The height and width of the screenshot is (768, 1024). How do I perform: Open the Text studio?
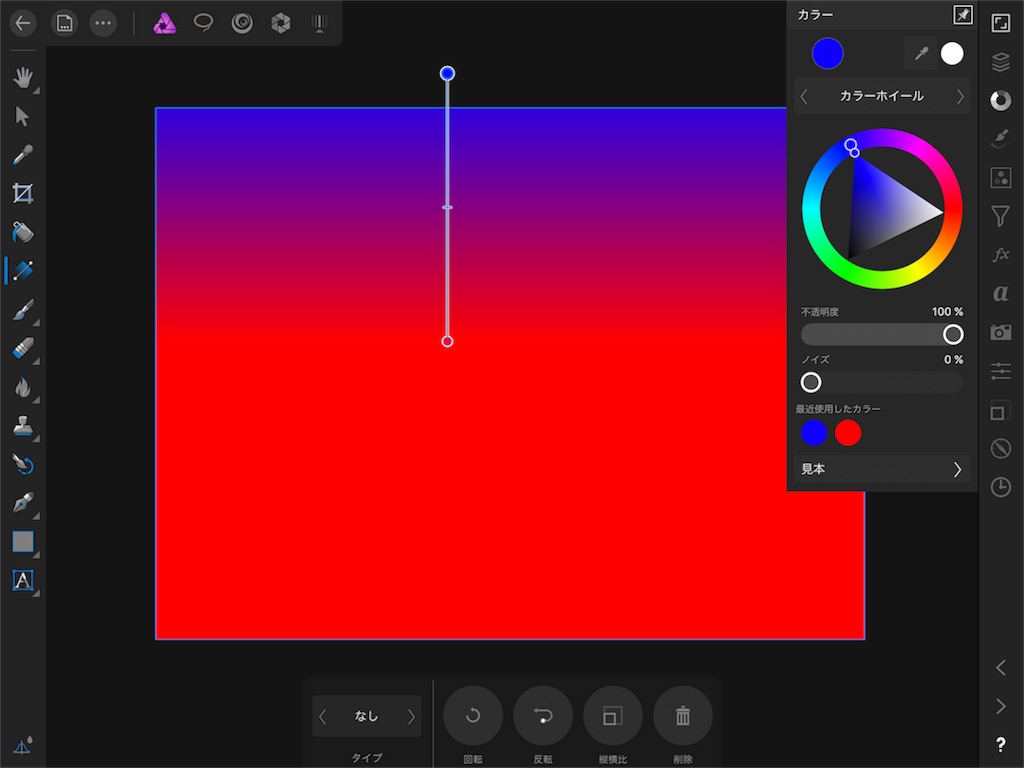point(1000,293)
